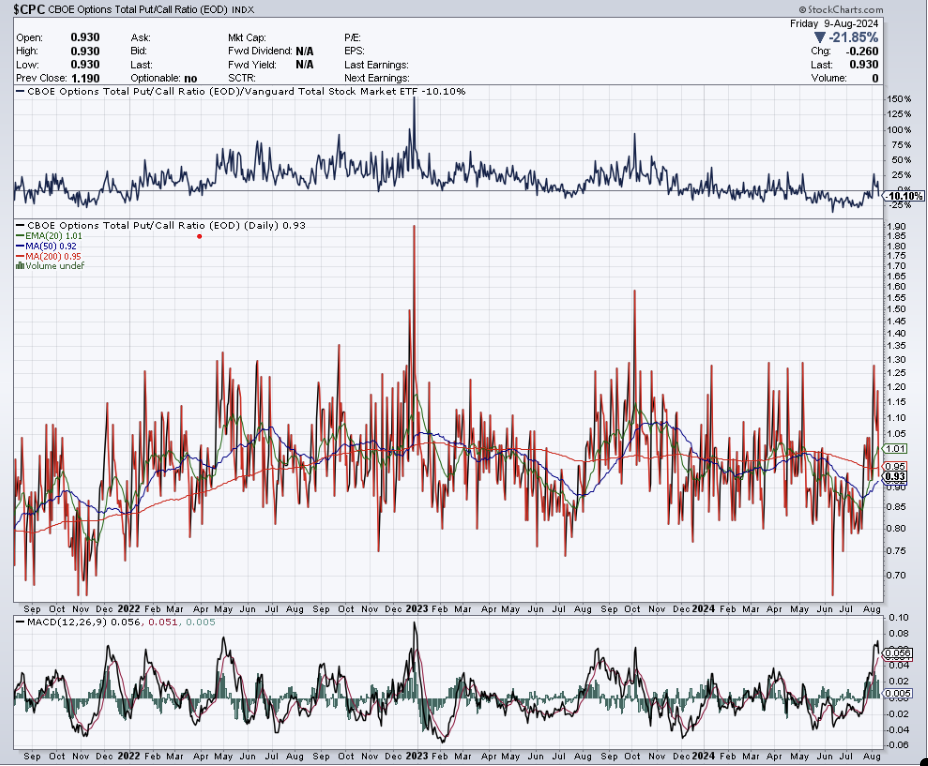928x766 pixels.
Task: Select the Friday 9-Aug-2024 date label
Action: pos(834,24)
